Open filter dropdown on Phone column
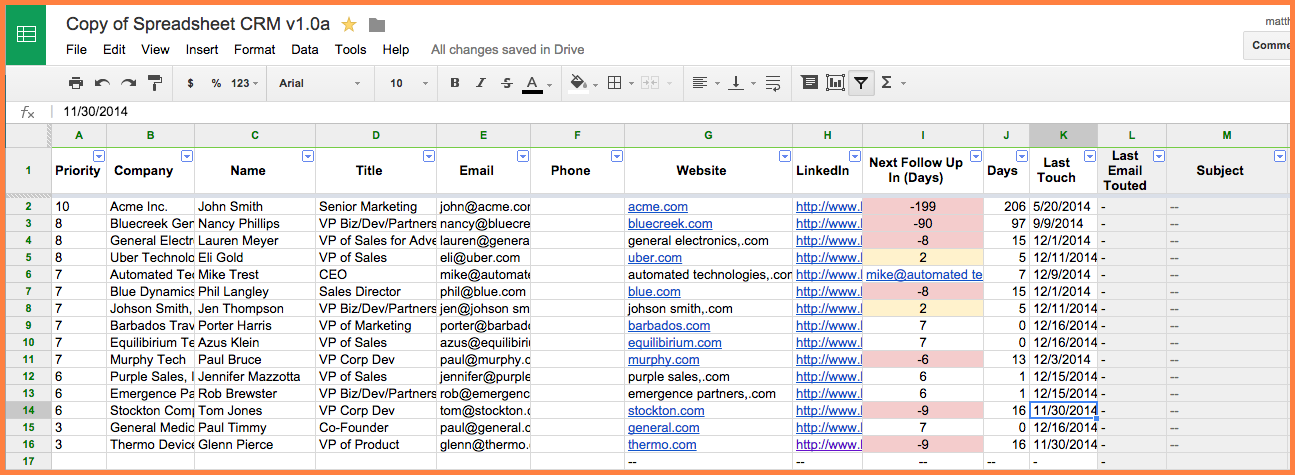Viewport: 1295px width, 475px height. tap(616, 156)
